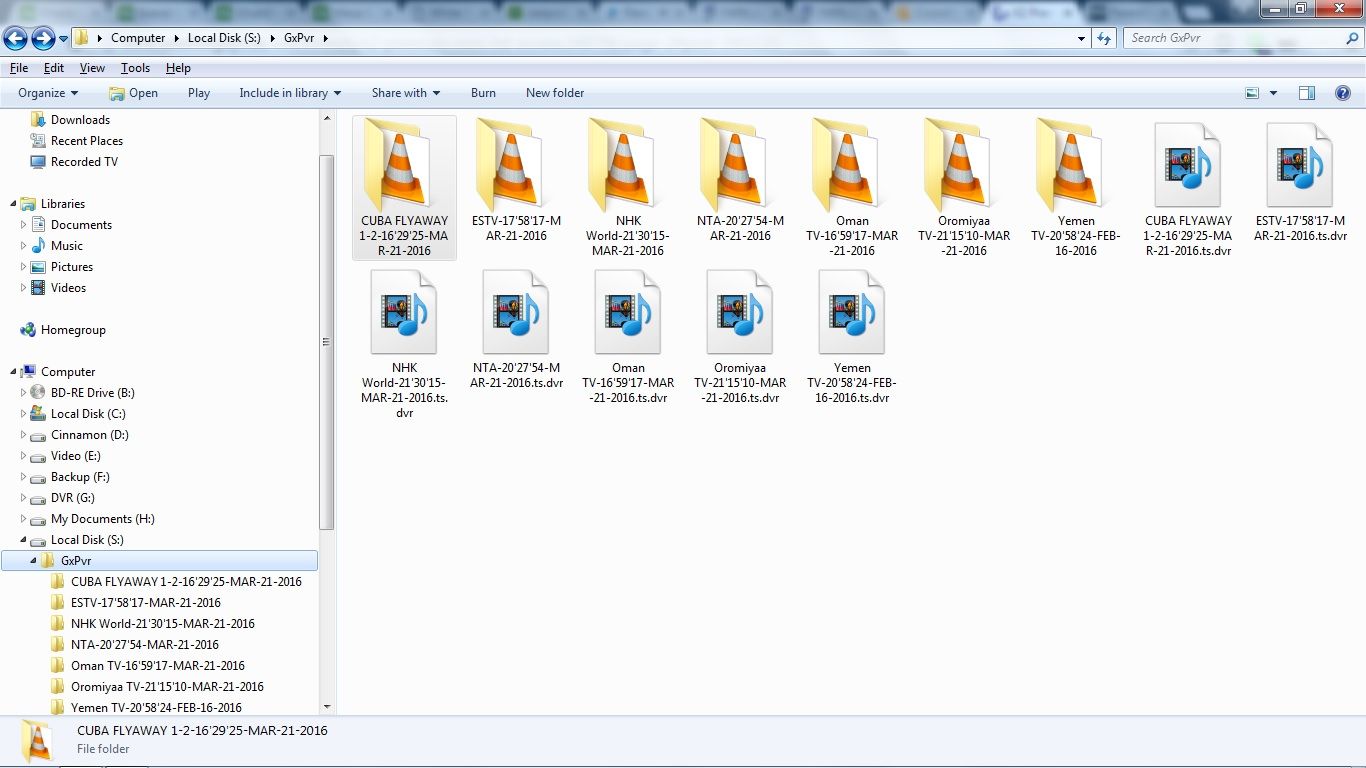Open view options dropdown arrow

(x=1273, y=93)
